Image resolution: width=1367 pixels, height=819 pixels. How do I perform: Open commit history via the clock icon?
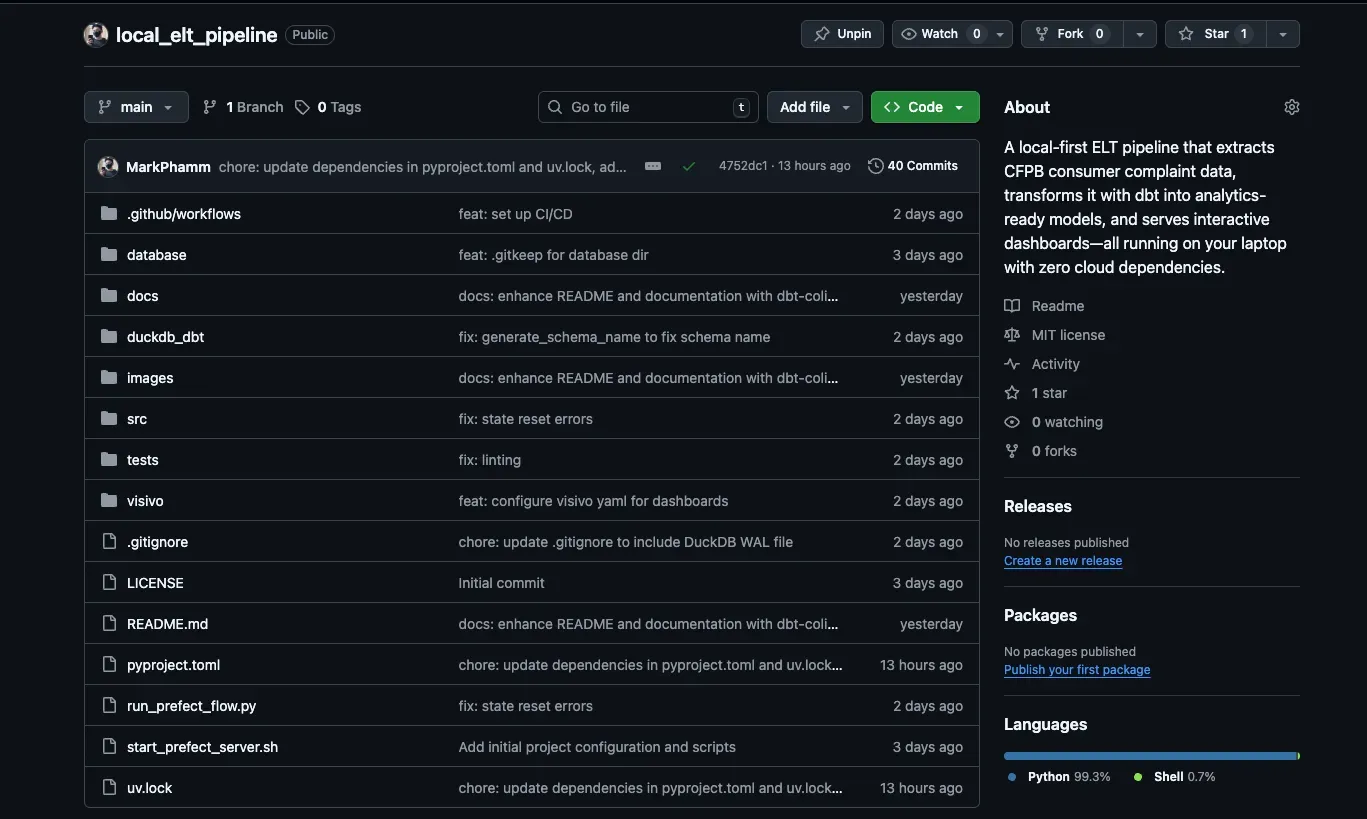[874, 165]
